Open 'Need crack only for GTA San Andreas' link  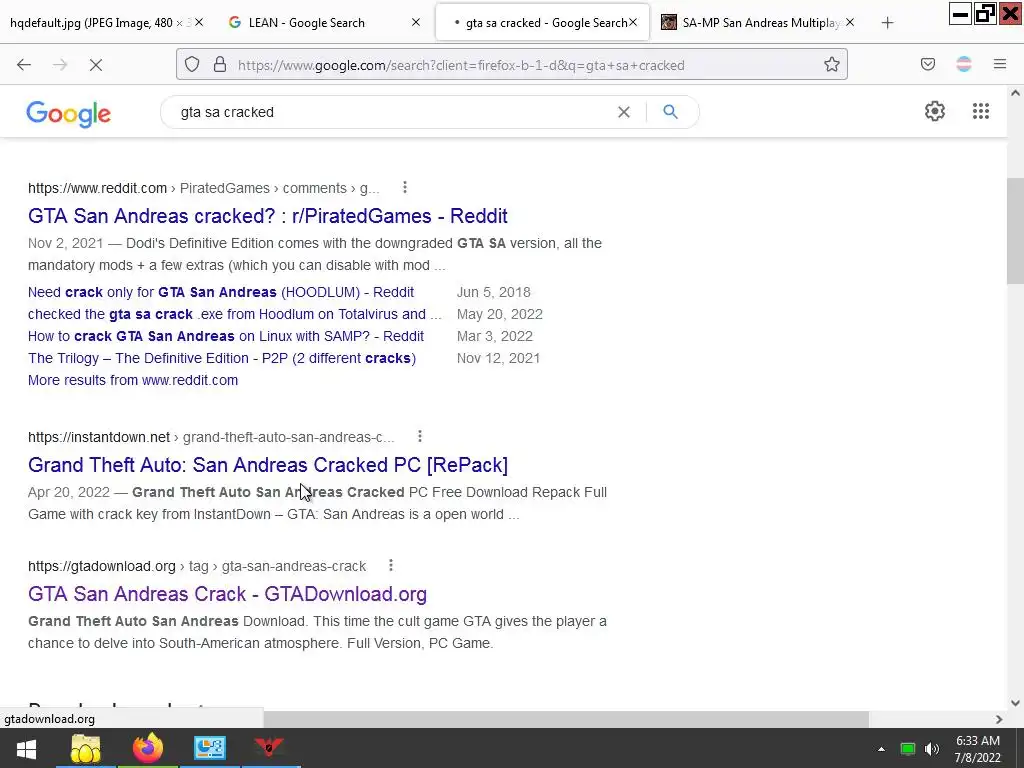click(x=221, y=292)
